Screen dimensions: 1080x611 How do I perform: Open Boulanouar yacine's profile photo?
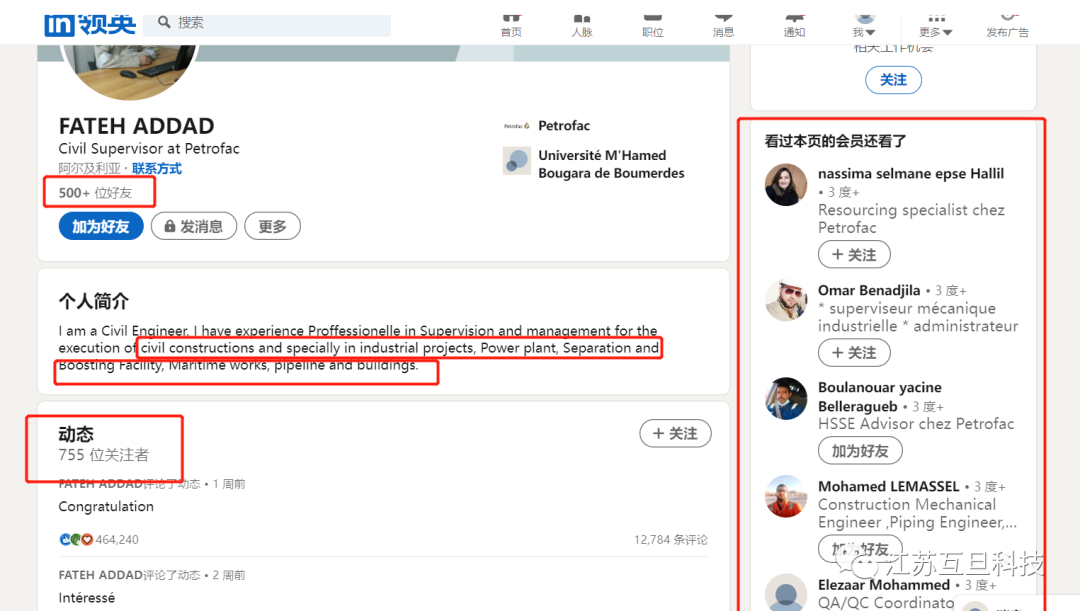tap(786, 398)
